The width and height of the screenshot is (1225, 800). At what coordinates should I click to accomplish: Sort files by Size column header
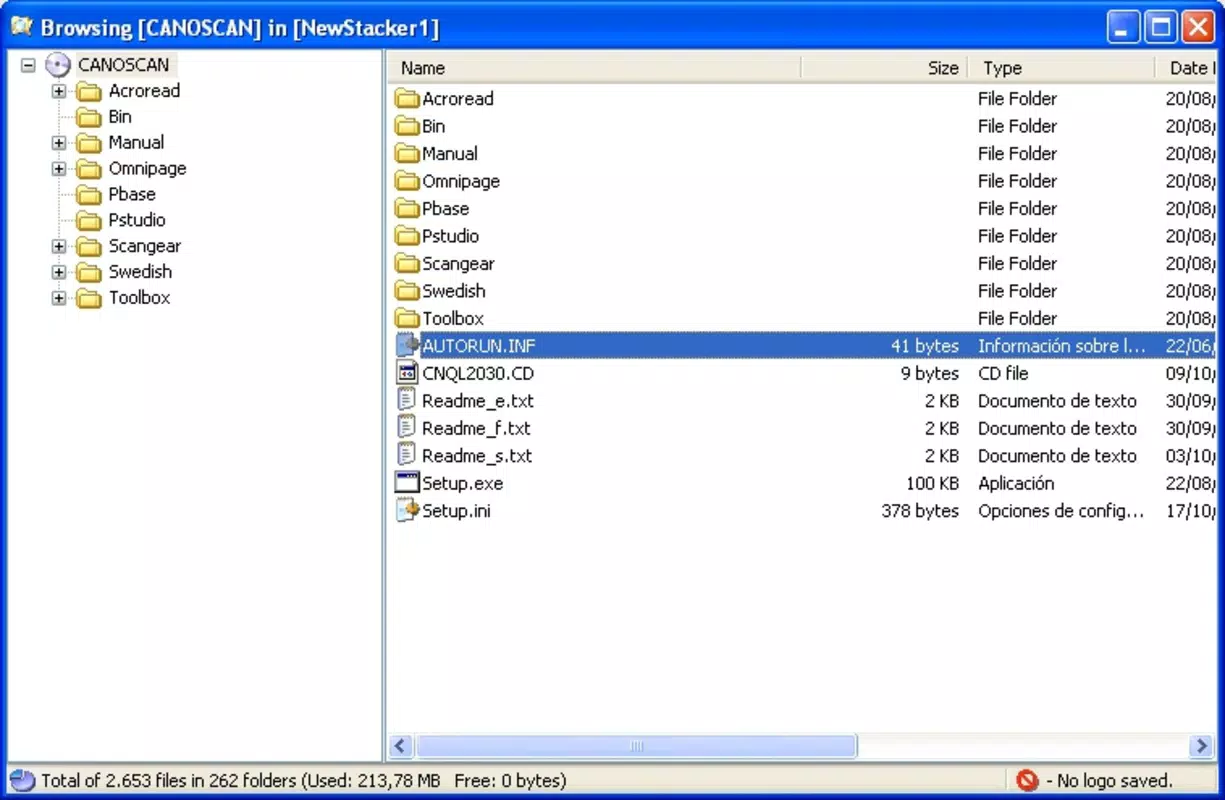point(884,68)
